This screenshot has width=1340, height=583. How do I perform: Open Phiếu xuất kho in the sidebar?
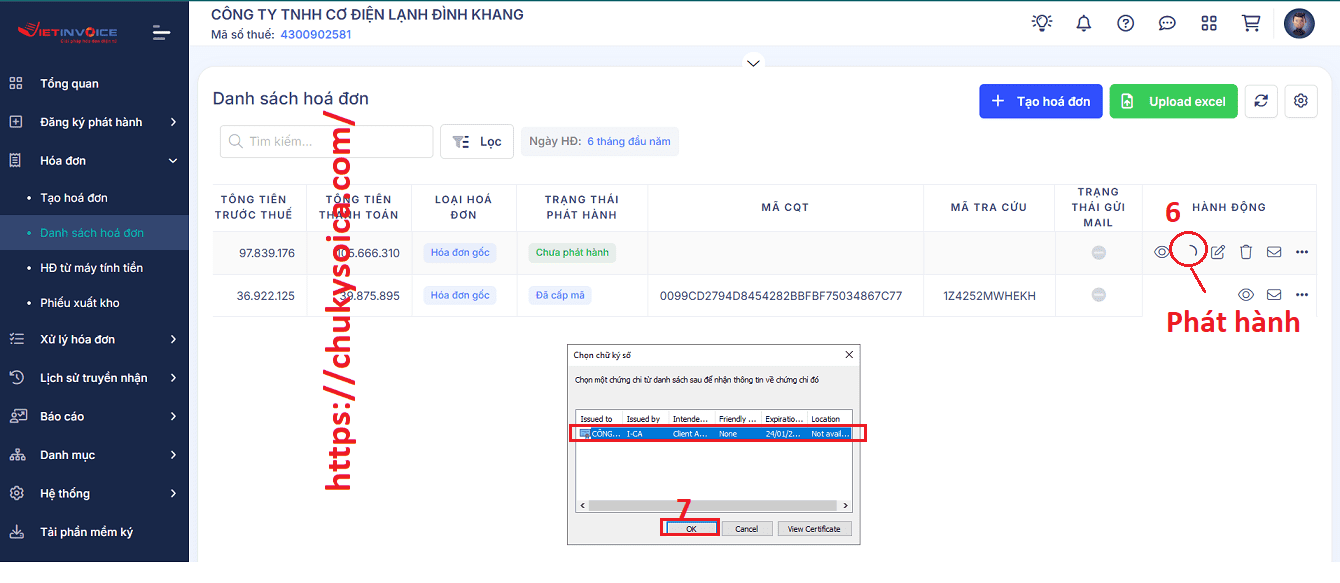[x=80, y=303]
